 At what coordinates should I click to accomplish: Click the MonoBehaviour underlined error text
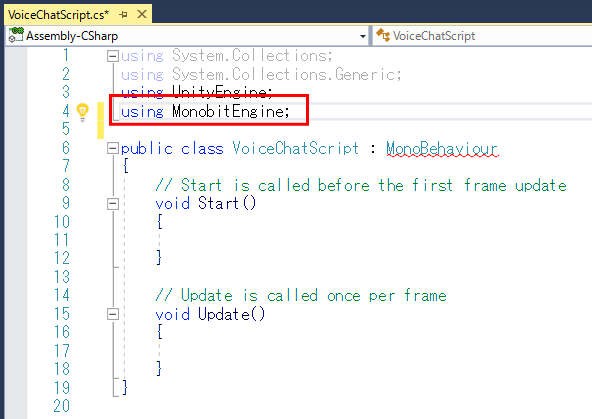click(x=442, y=149)
